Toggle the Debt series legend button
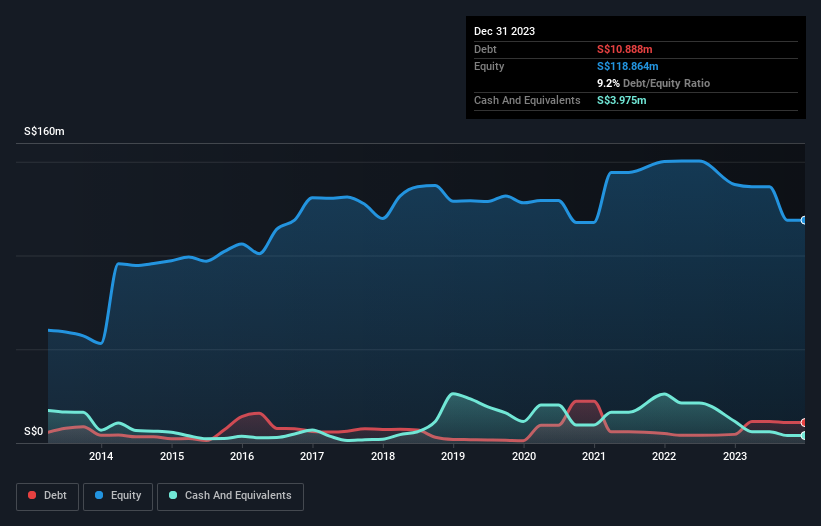Screen dimensions: 821x526 coord(45,495)
